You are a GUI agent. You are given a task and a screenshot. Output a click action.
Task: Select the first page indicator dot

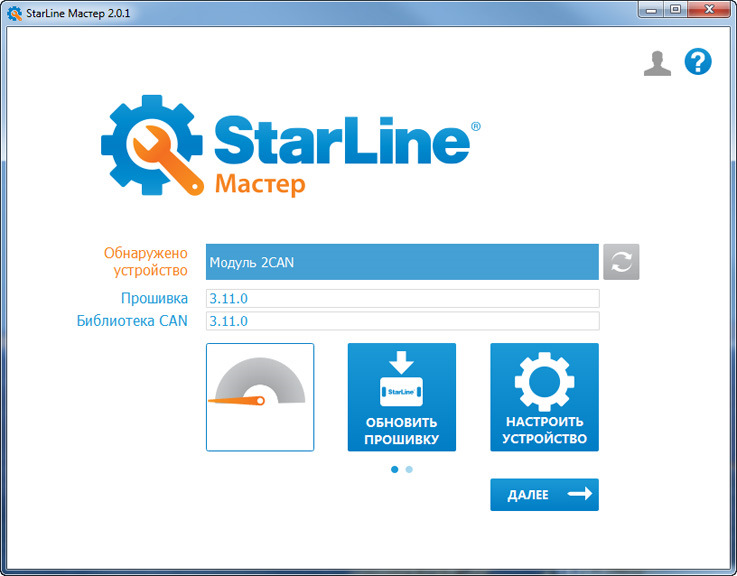click(394, 469)
